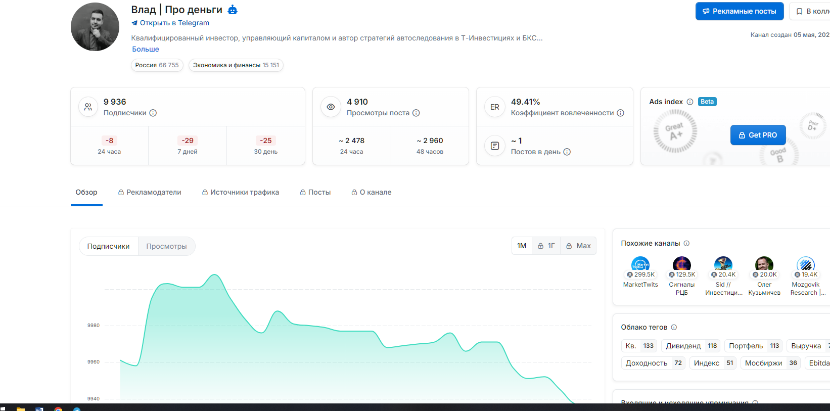Screen dimensions: 830x411
Task: Open the Рекламодатели tab
Action: tap(149, 192)
